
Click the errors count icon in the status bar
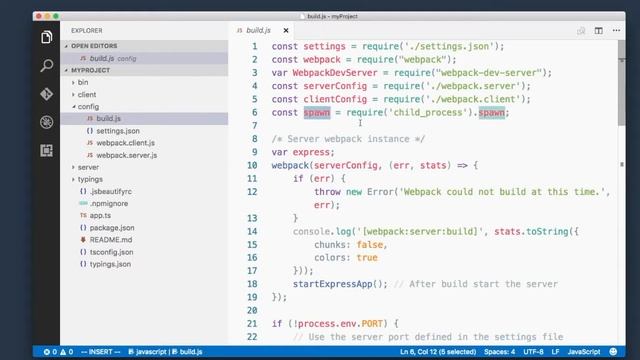(x=50, y=352)
